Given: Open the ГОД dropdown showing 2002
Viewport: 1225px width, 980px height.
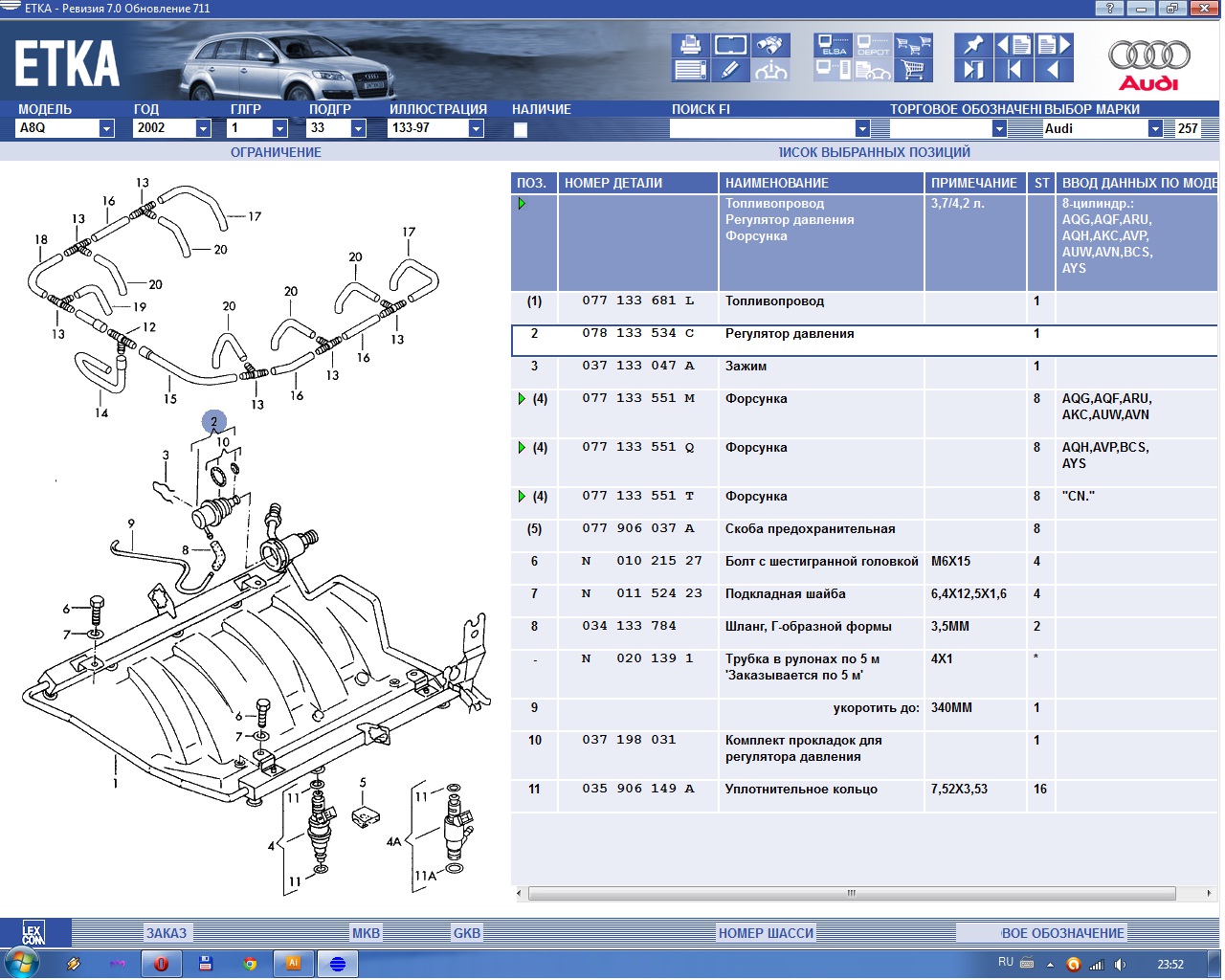Looking at the screenshot, I should point(203,128).
